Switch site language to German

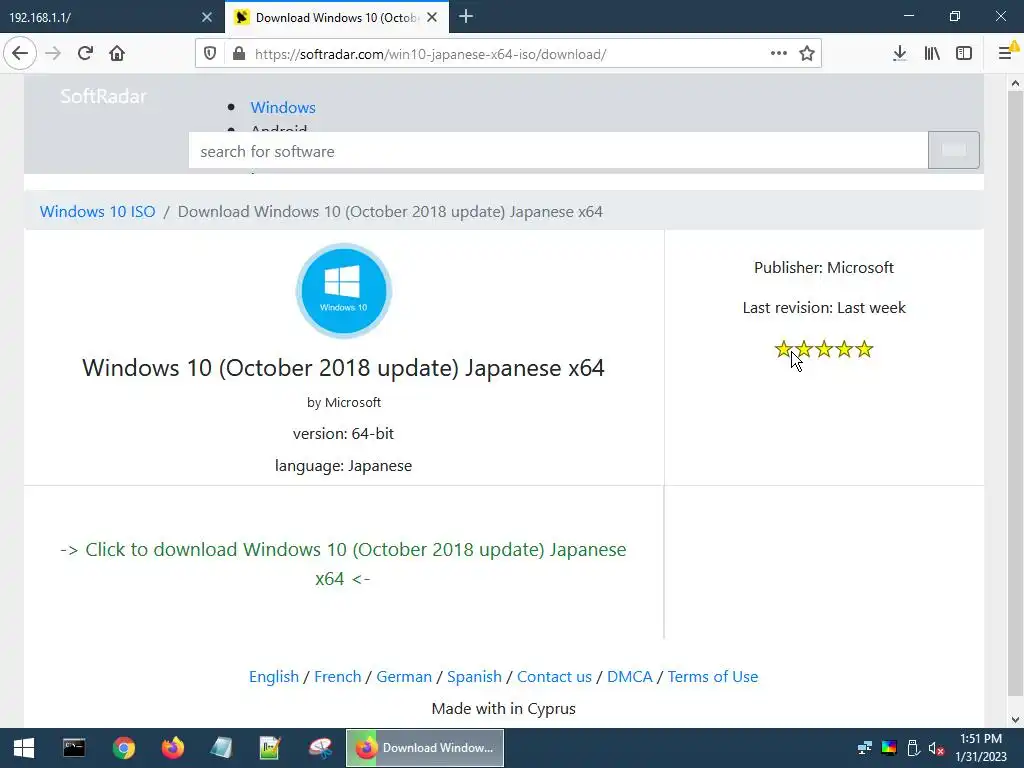(x=404, y=677)
